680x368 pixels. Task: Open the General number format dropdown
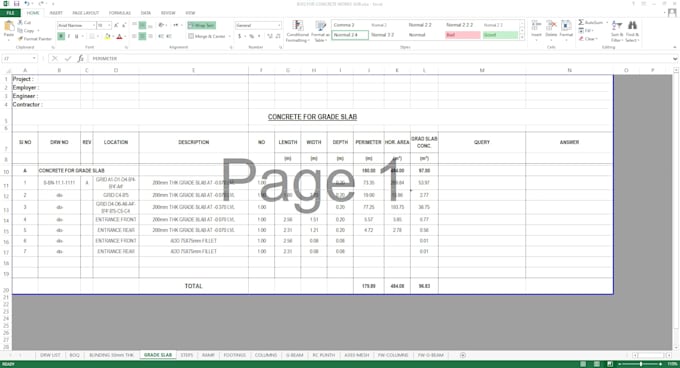pos(279,26)
